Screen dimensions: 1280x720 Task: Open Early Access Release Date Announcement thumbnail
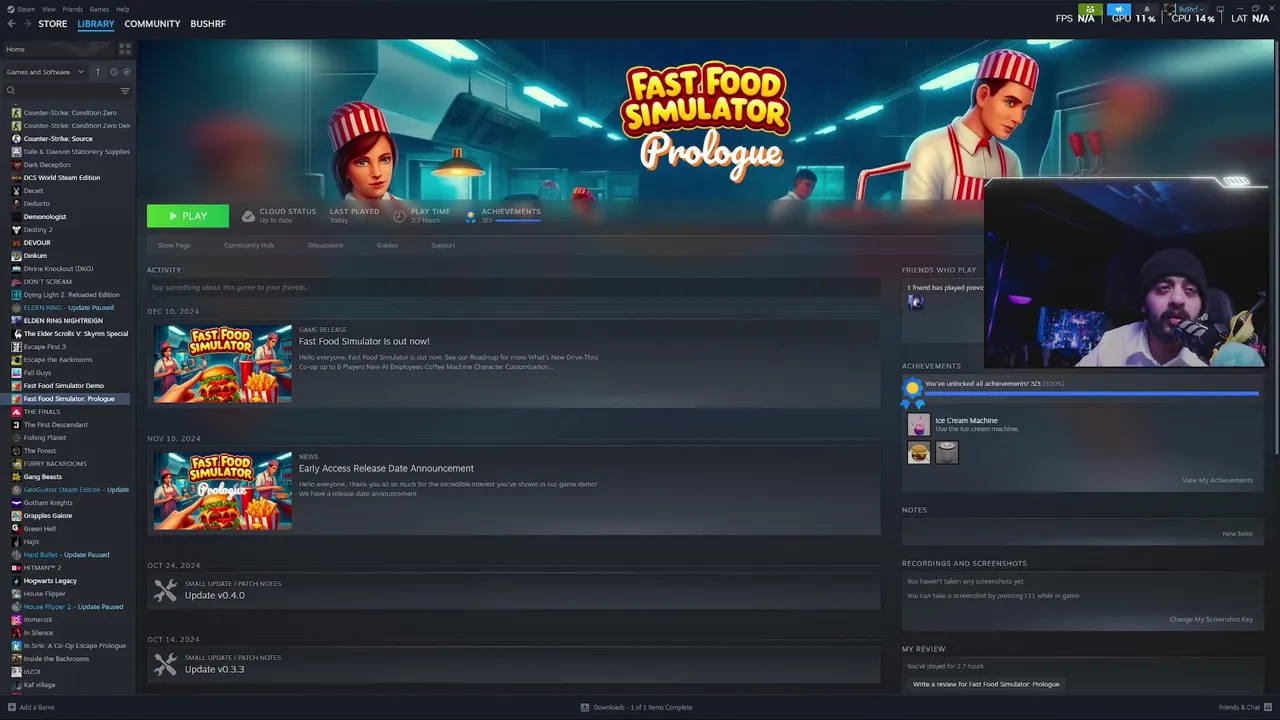coord(223,490)
